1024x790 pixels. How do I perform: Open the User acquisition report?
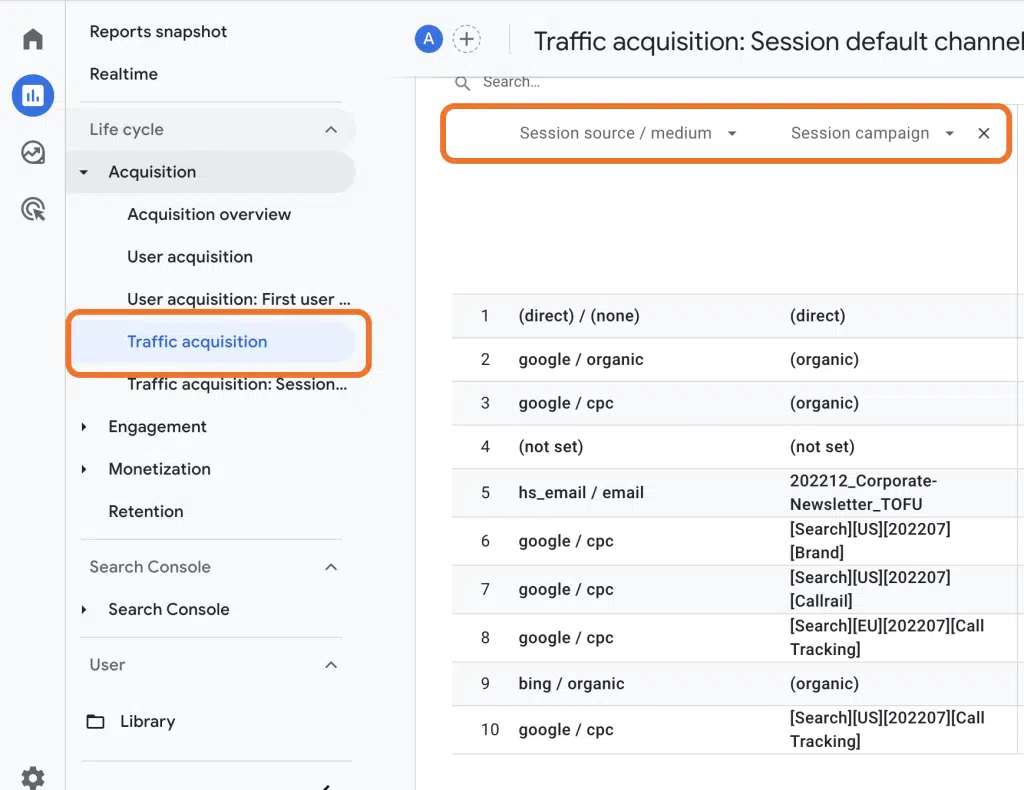point(190,257)
